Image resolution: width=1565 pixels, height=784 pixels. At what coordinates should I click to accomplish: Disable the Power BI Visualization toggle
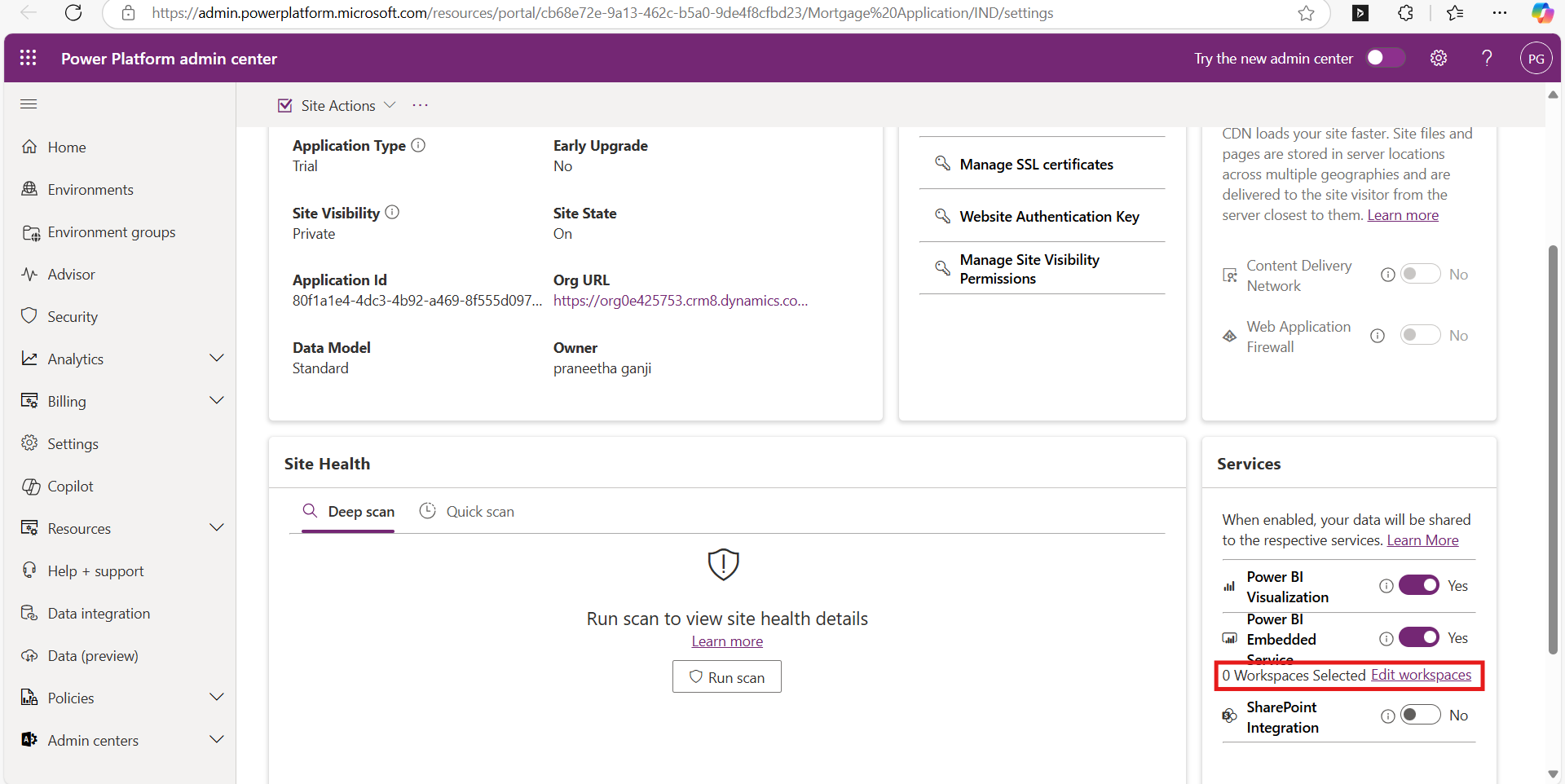click(x=1419, y=585)
